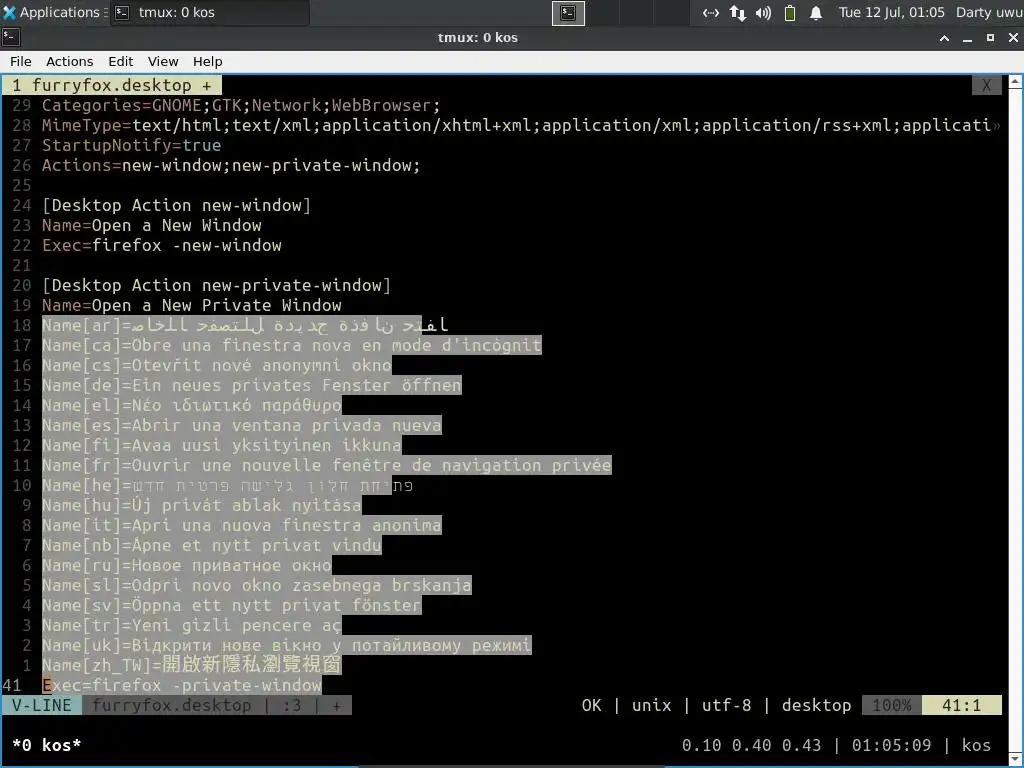Click 'Name[de]=Ein neues privates Fenster' line

[251, 385]
